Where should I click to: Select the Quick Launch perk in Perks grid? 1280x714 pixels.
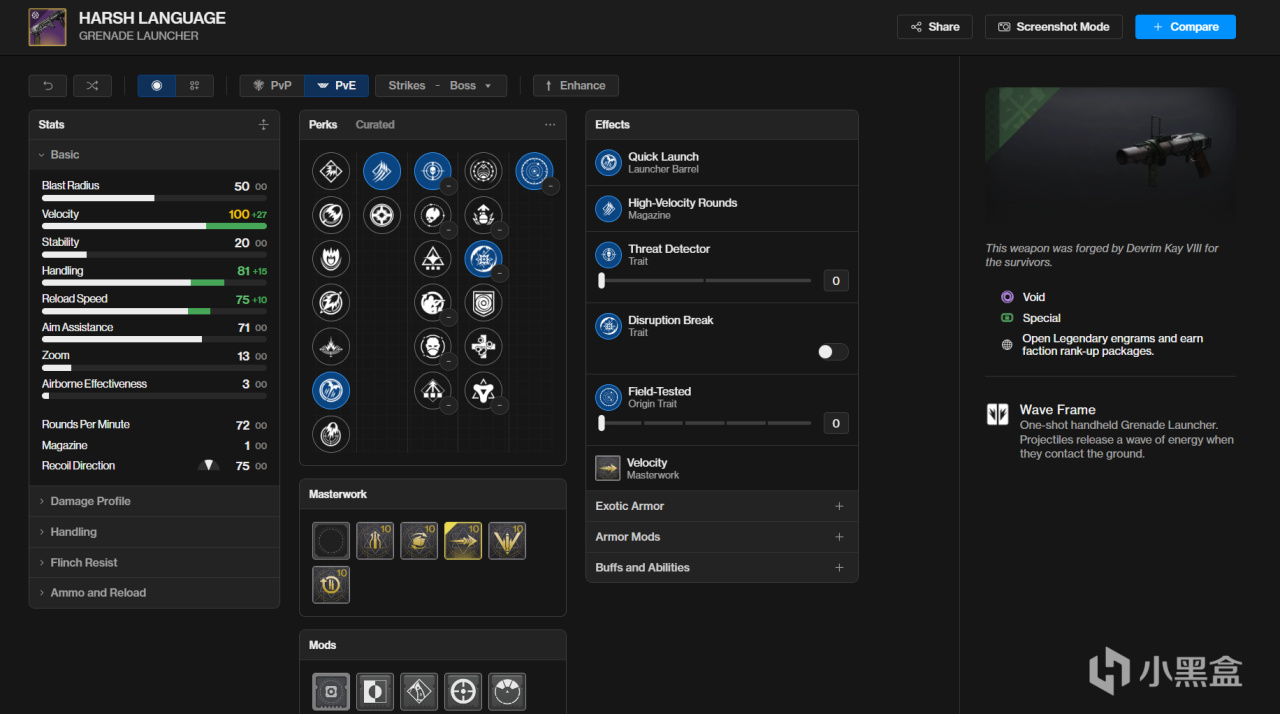331,391
